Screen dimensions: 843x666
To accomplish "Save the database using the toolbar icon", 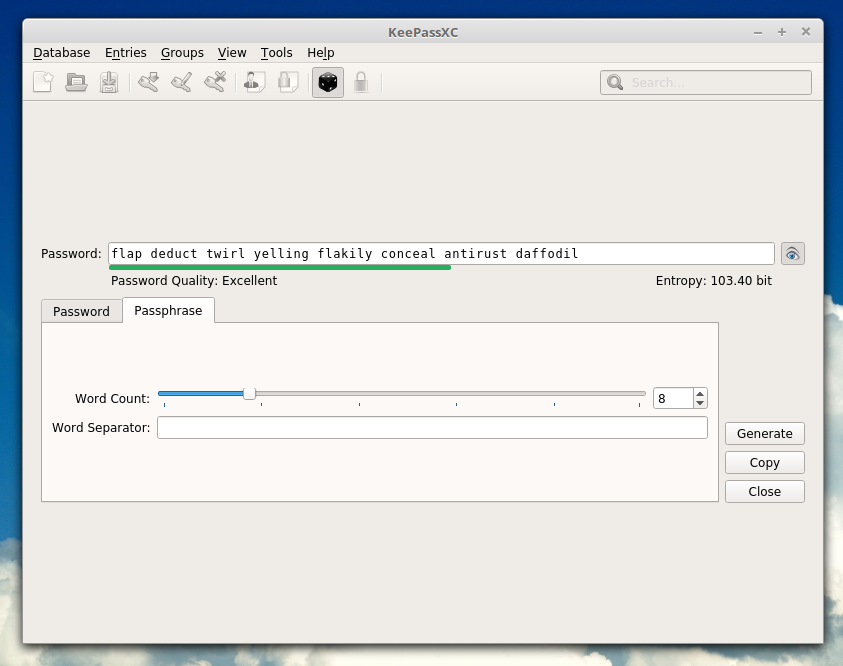I will (109, 82).
